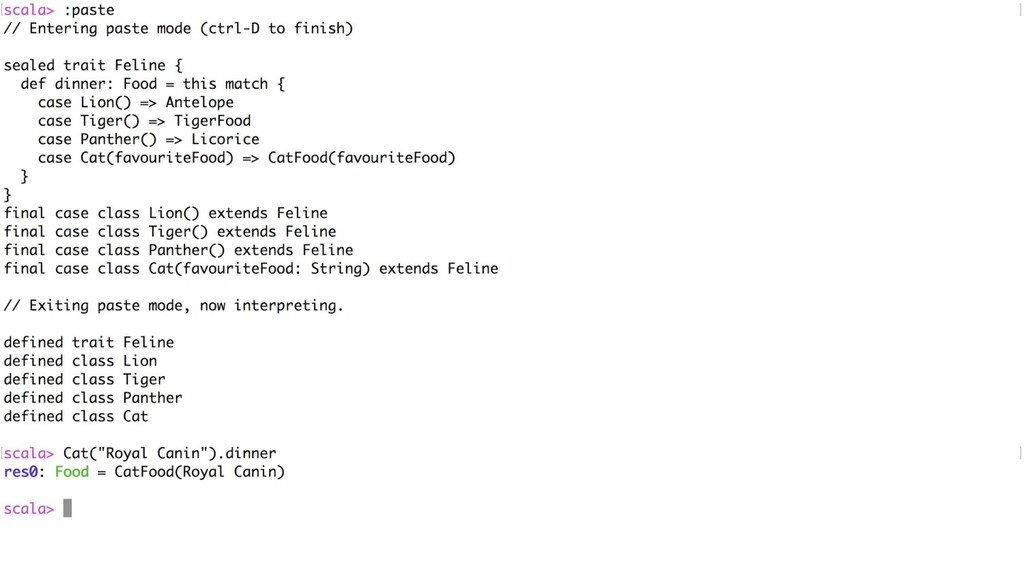This screenshot has width=1024, height=576.
Task: Click 'final case class Cat' definition line
Action: [x=251, y=268]
